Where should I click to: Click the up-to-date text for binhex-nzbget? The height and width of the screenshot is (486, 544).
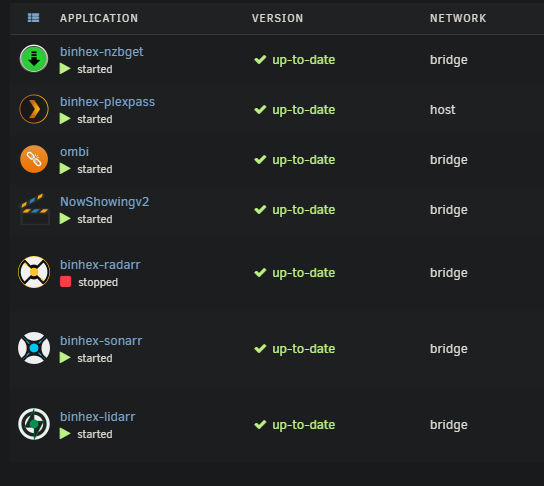[x=304, y=60]
